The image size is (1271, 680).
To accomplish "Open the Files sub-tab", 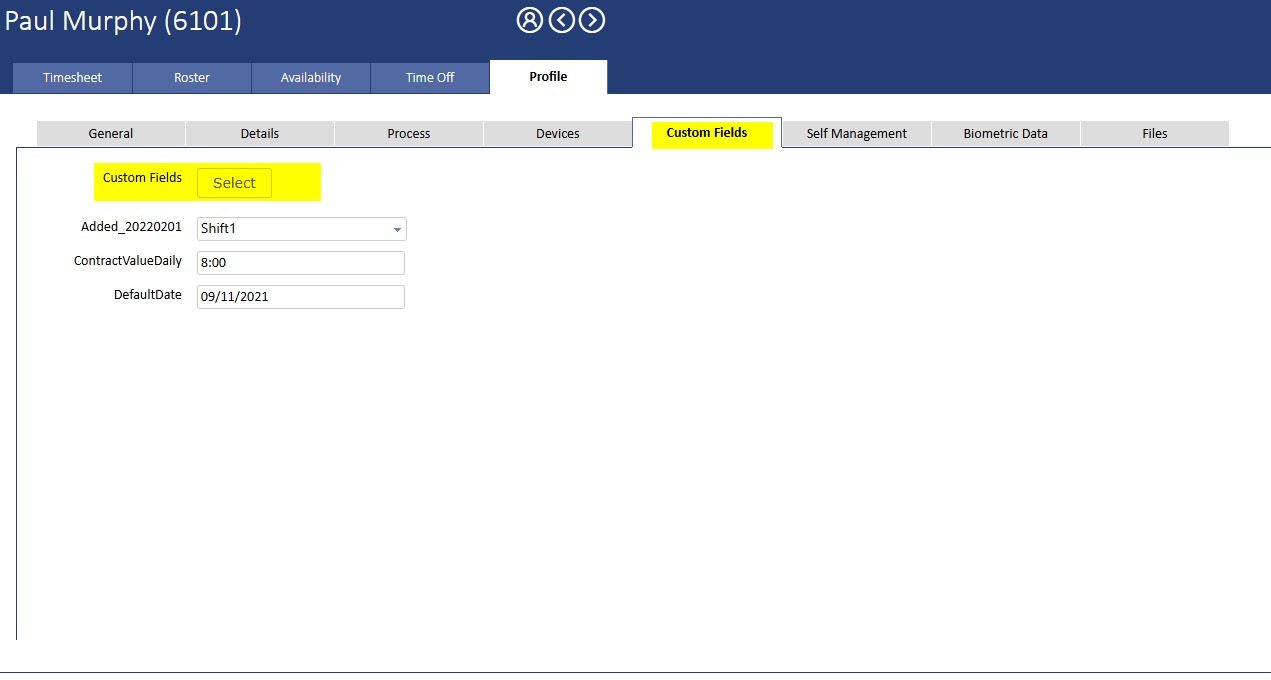I will 1154,134.
